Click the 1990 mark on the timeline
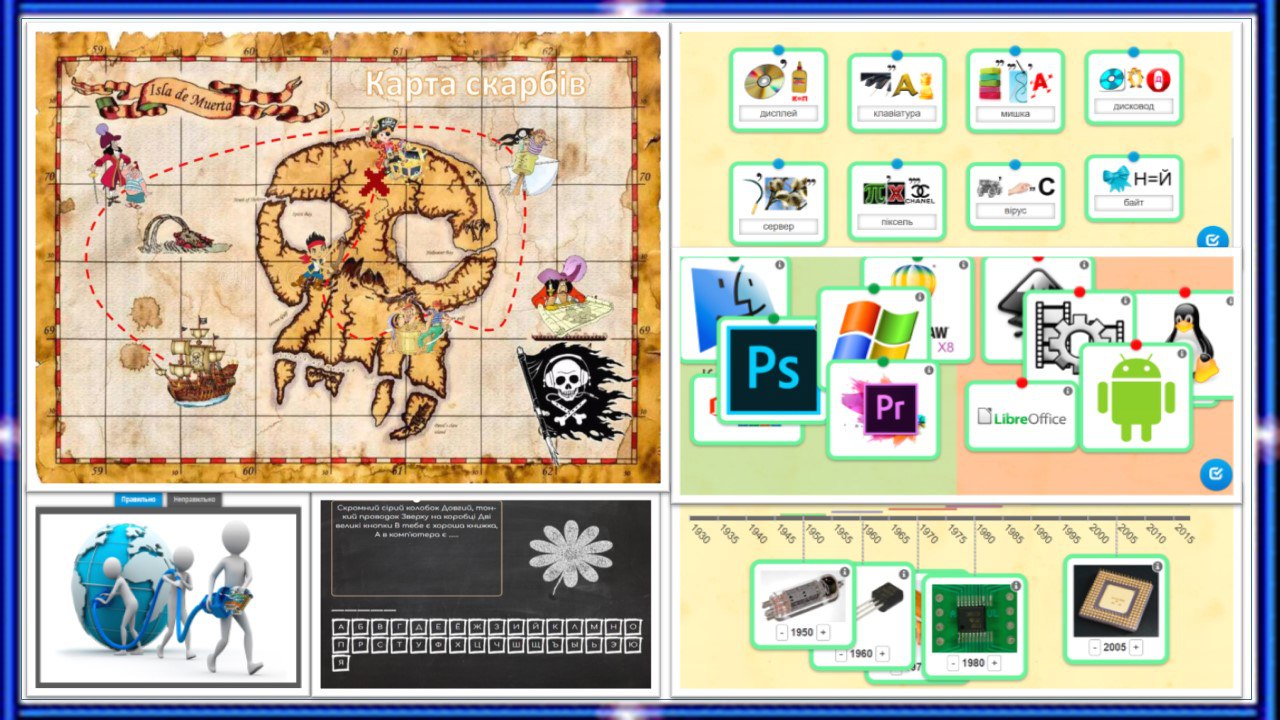This screenshot has width=1280, height=720. pos(1042,535)
